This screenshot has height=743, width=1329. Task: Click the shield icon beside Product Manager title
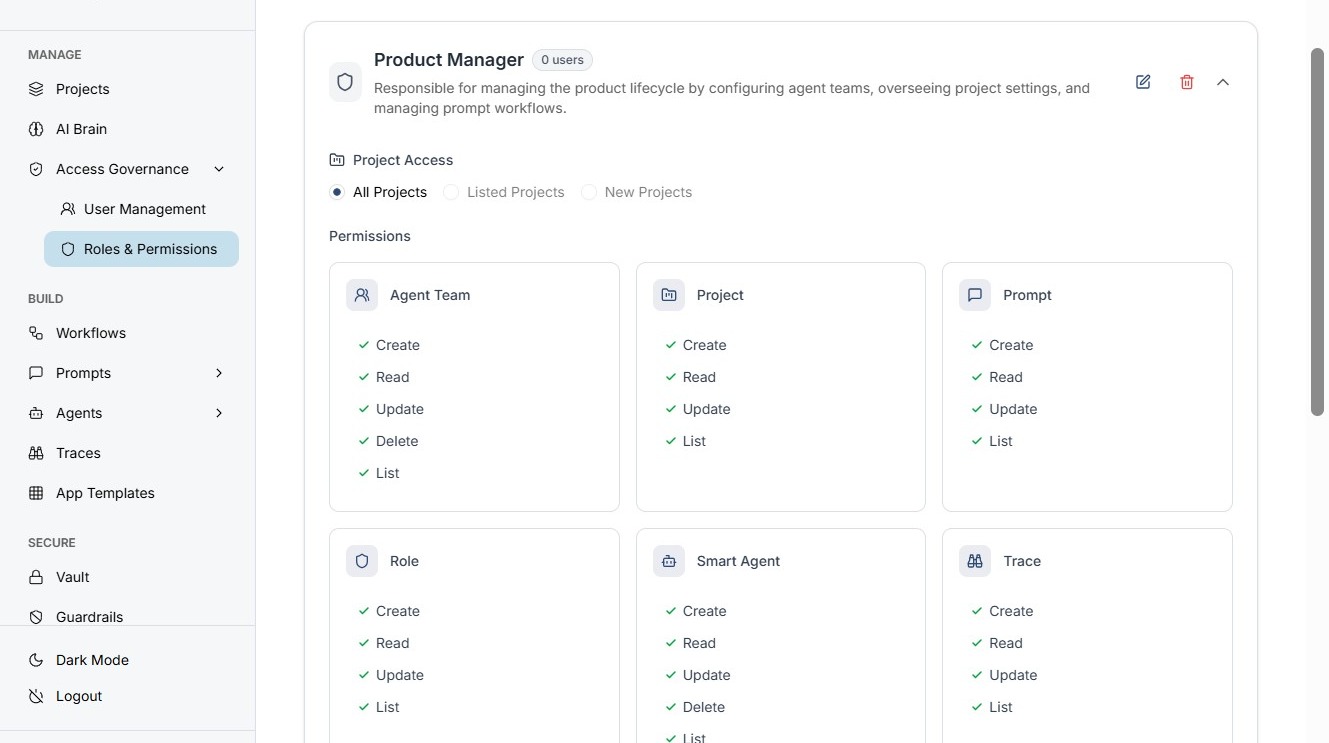[x=345, y=82]
